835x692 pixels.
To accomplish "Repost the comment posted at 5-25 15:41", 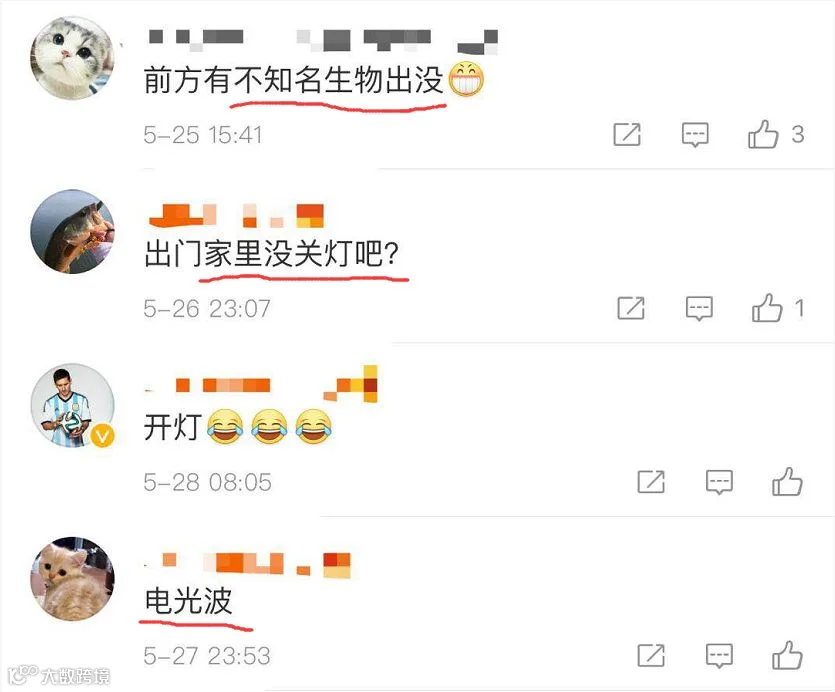I will 627,134.
